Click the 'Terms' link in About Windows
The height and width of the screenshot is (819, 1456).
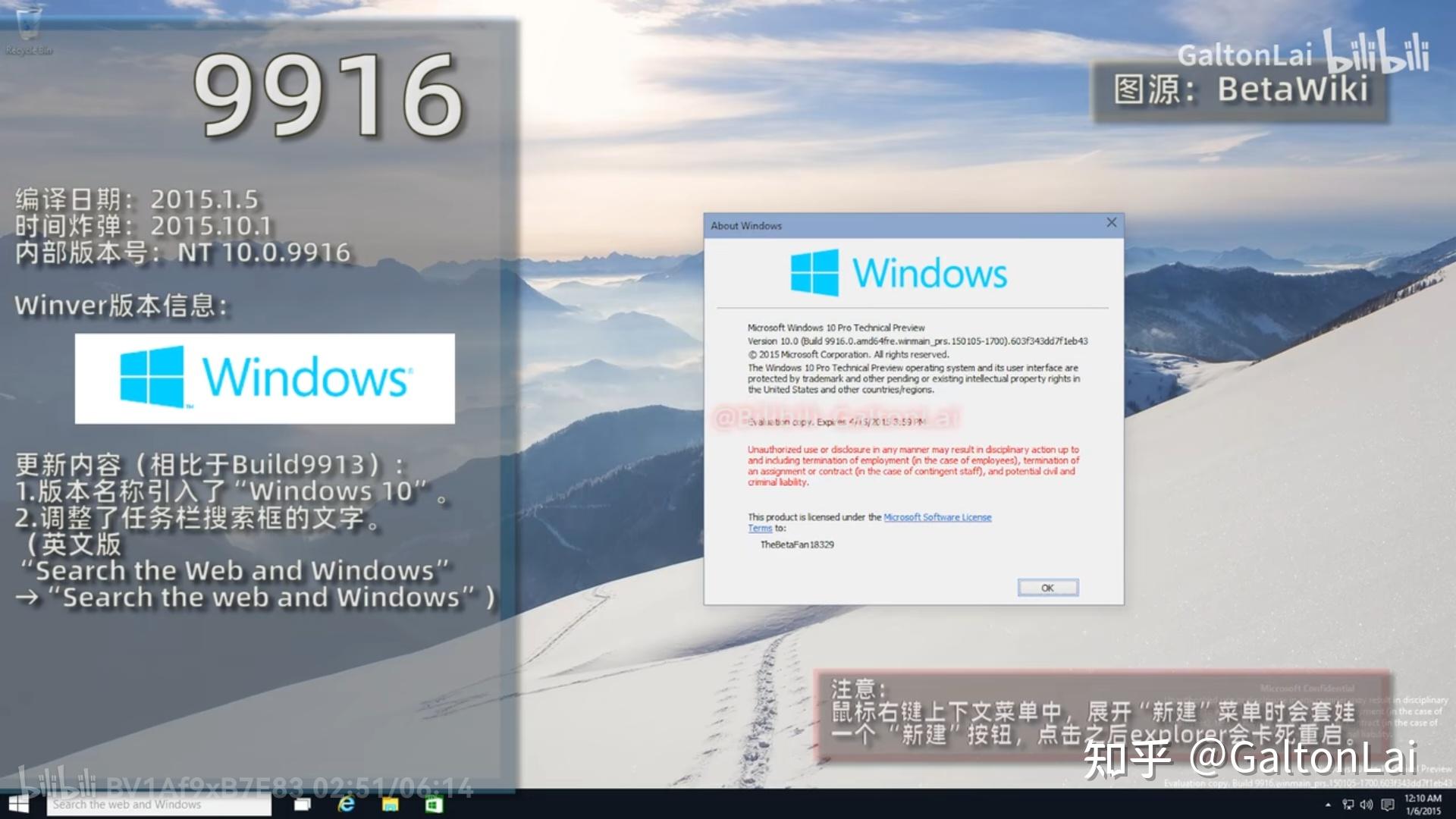tap(760, 529)
